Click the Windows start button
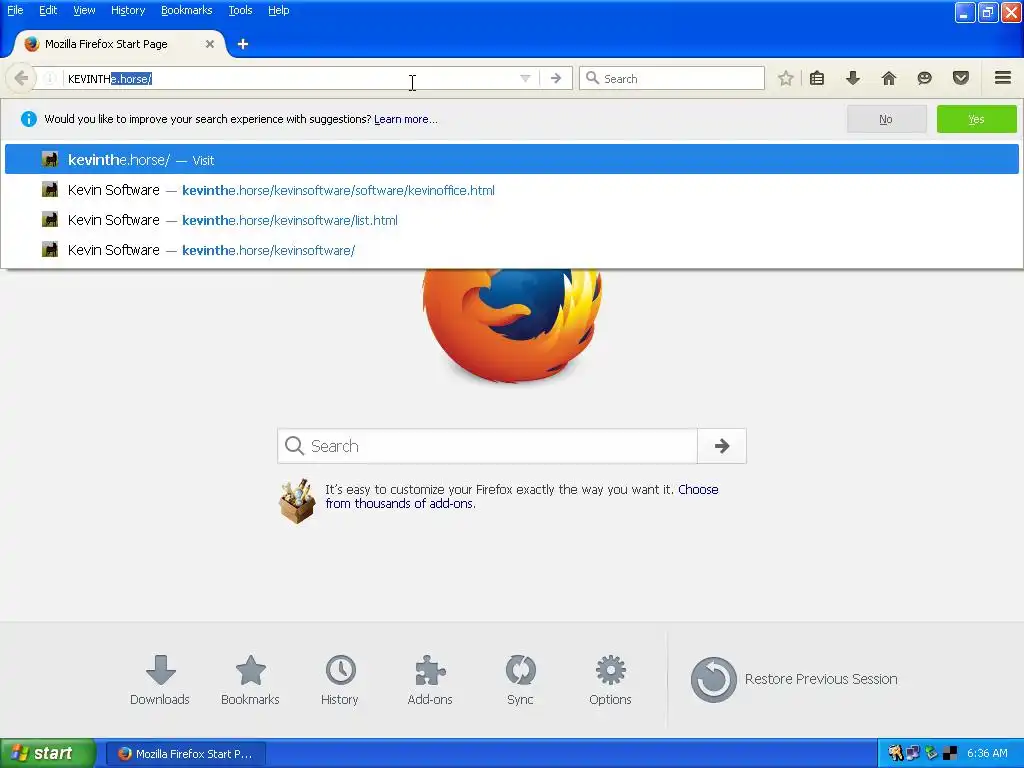The width and height of the screenshot is (1024, 768). click(x=48, y=753)
